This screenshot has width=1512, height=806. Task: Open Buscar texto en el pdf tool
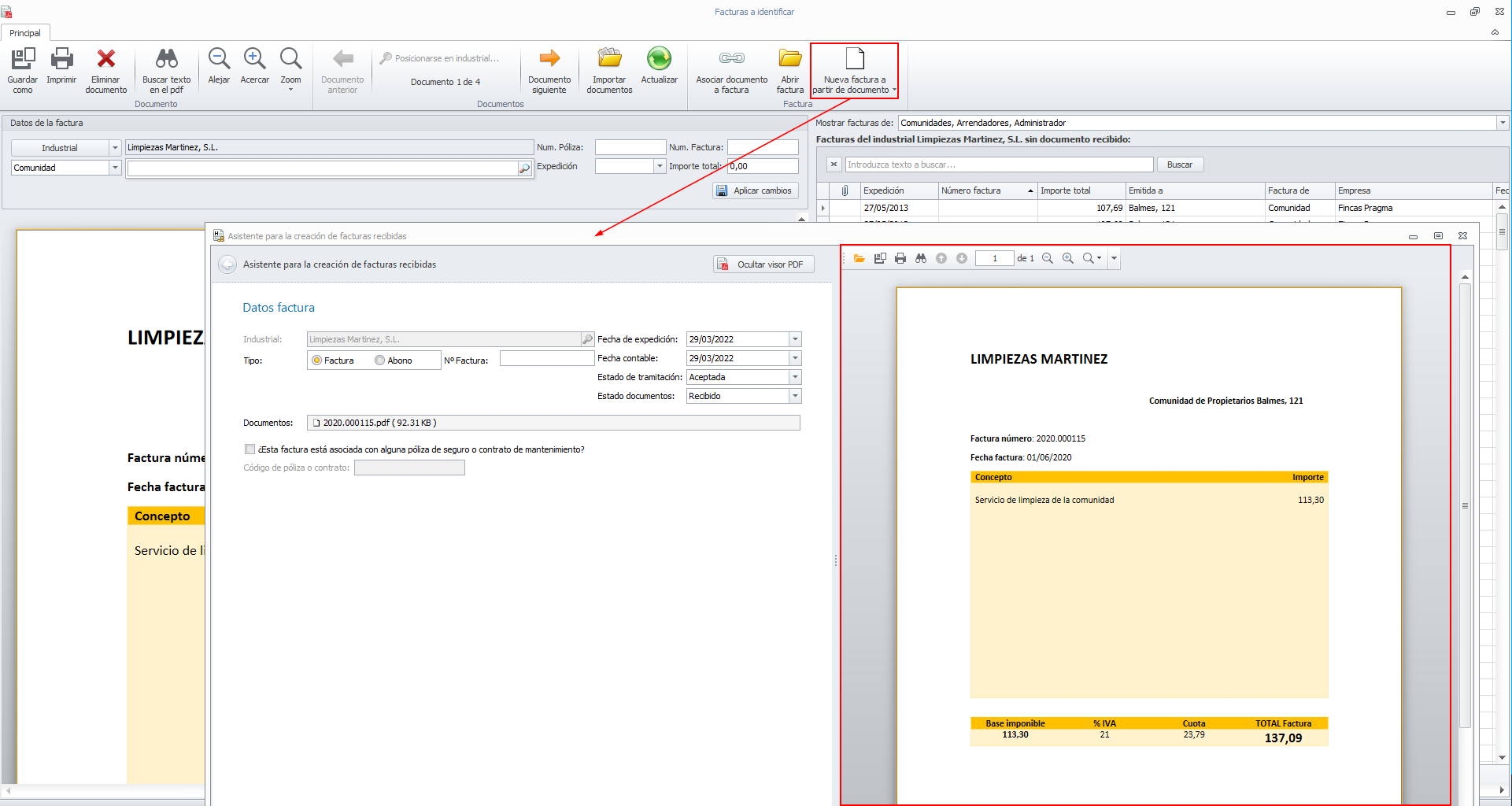point(166,59)
